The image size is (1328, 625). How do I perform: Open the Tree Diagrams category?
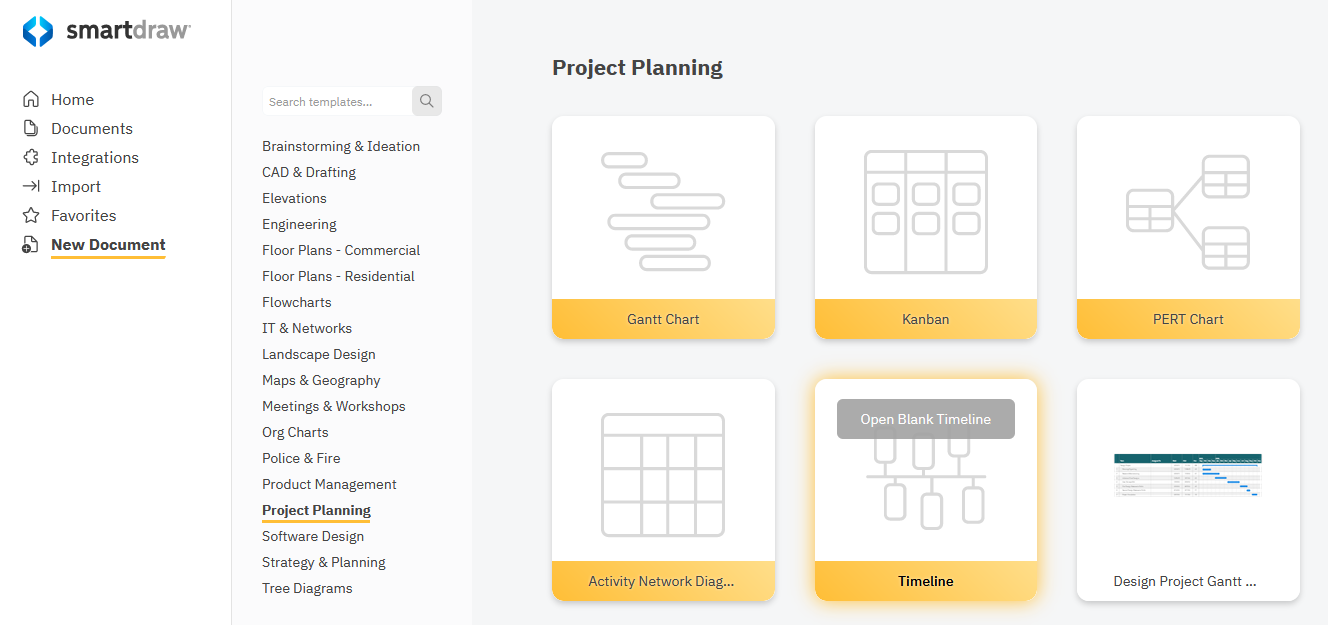[306, 588]
